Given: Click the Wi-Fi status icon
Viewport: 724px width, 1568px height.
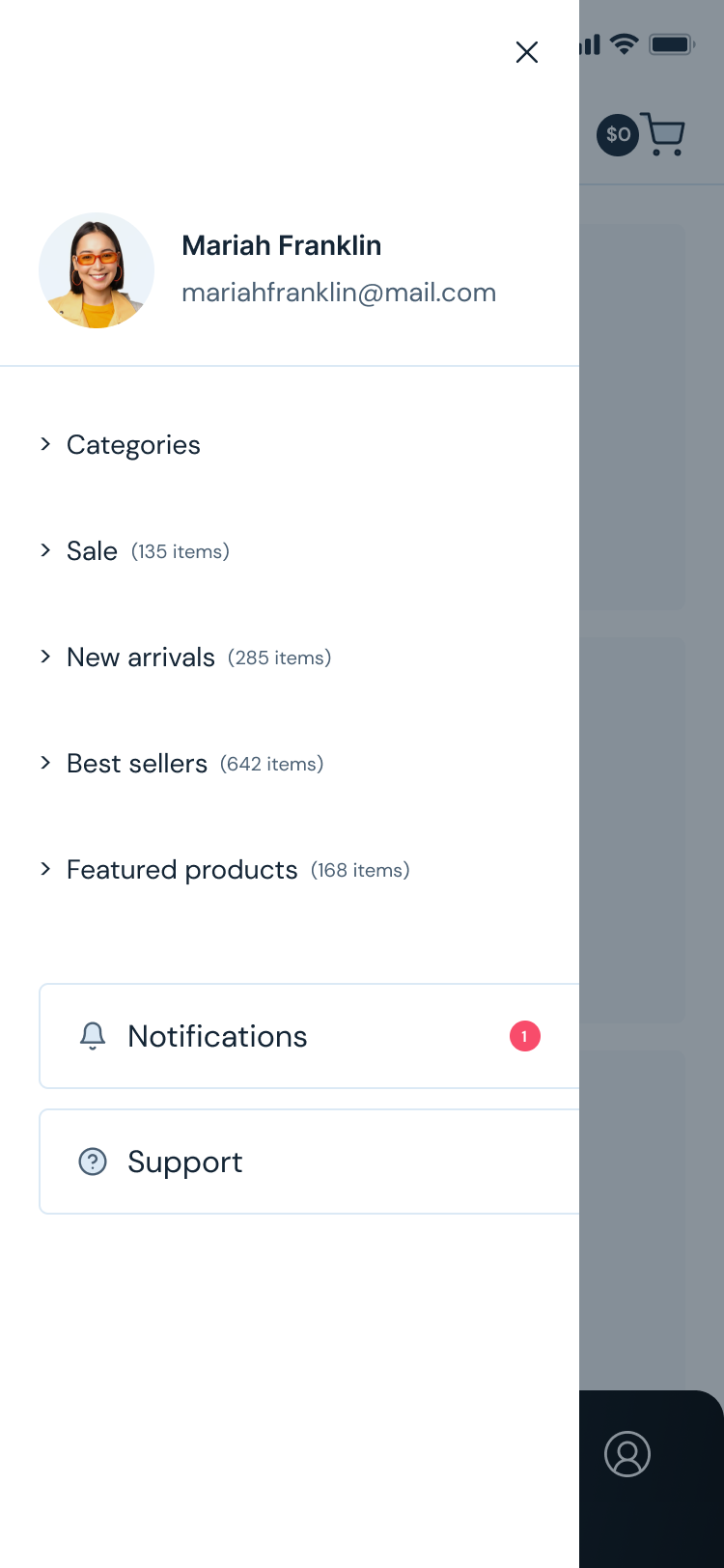Looking at the screenshot, I should click(x=625, y=44).
